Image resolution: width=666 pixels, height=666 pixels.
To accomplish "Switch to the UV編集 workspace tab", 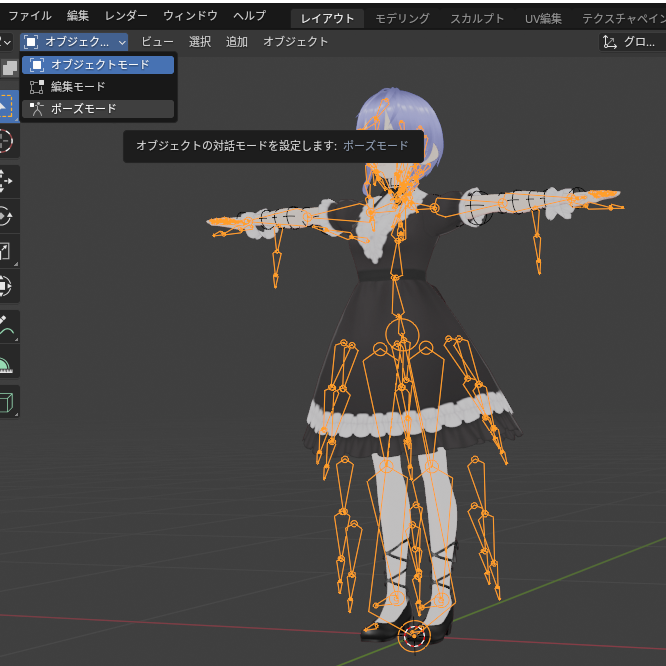I will click(x=543, y=19).
